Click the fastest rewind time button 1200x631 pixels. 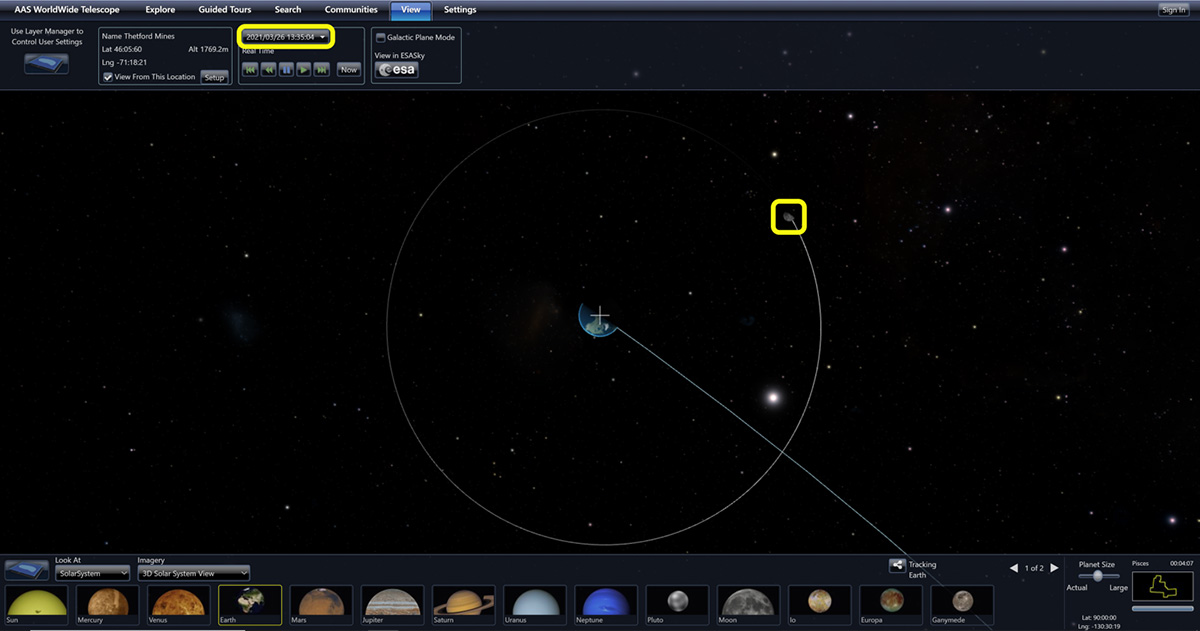pos(248,70)
